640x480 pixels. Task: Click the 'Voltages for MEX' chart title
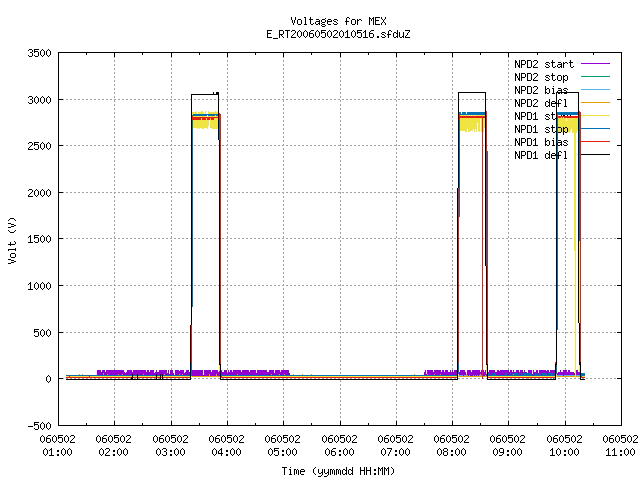pyautogui.click(x=338, y=21)
